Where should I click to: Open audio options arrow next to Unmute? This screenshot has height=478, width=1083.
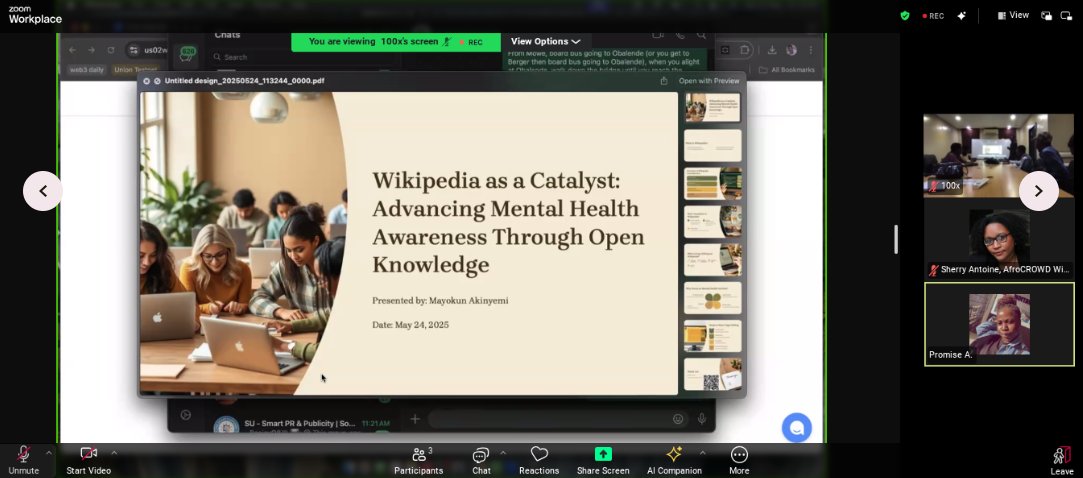pos(48,453)
